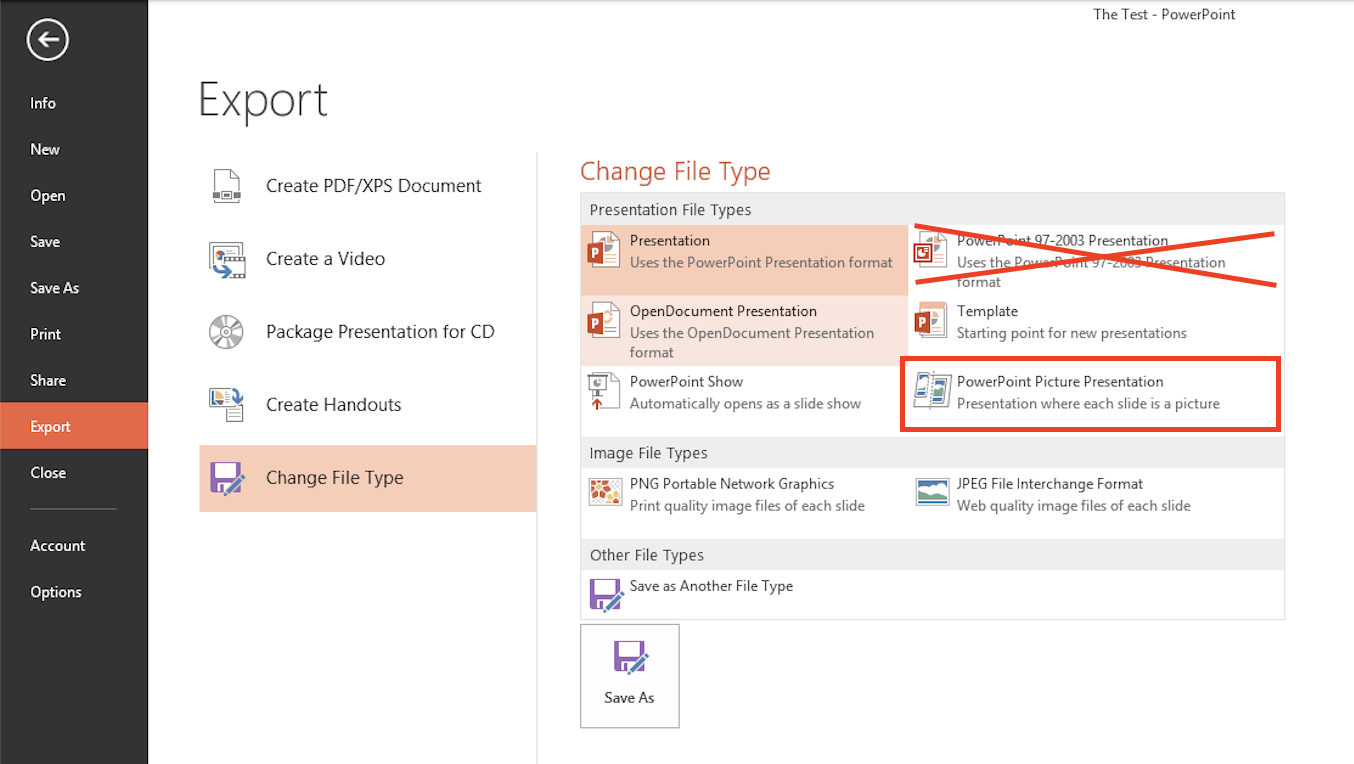Click the Package Presentation for CD disc icon
This screenshot has width=1354, height=764.
[226, 332]
